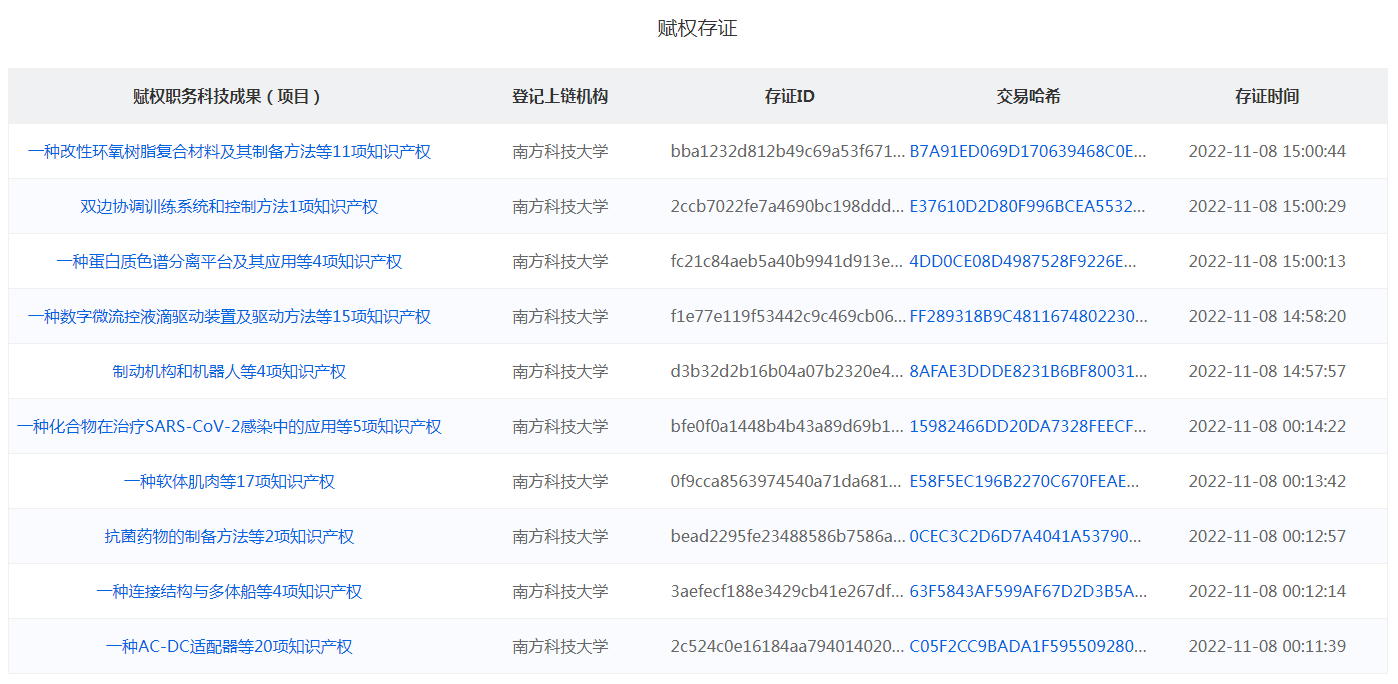Select certificate ID 3aefecf188e3429cb41e267df...
This screenshot has width=1398, height=684.
788,592
